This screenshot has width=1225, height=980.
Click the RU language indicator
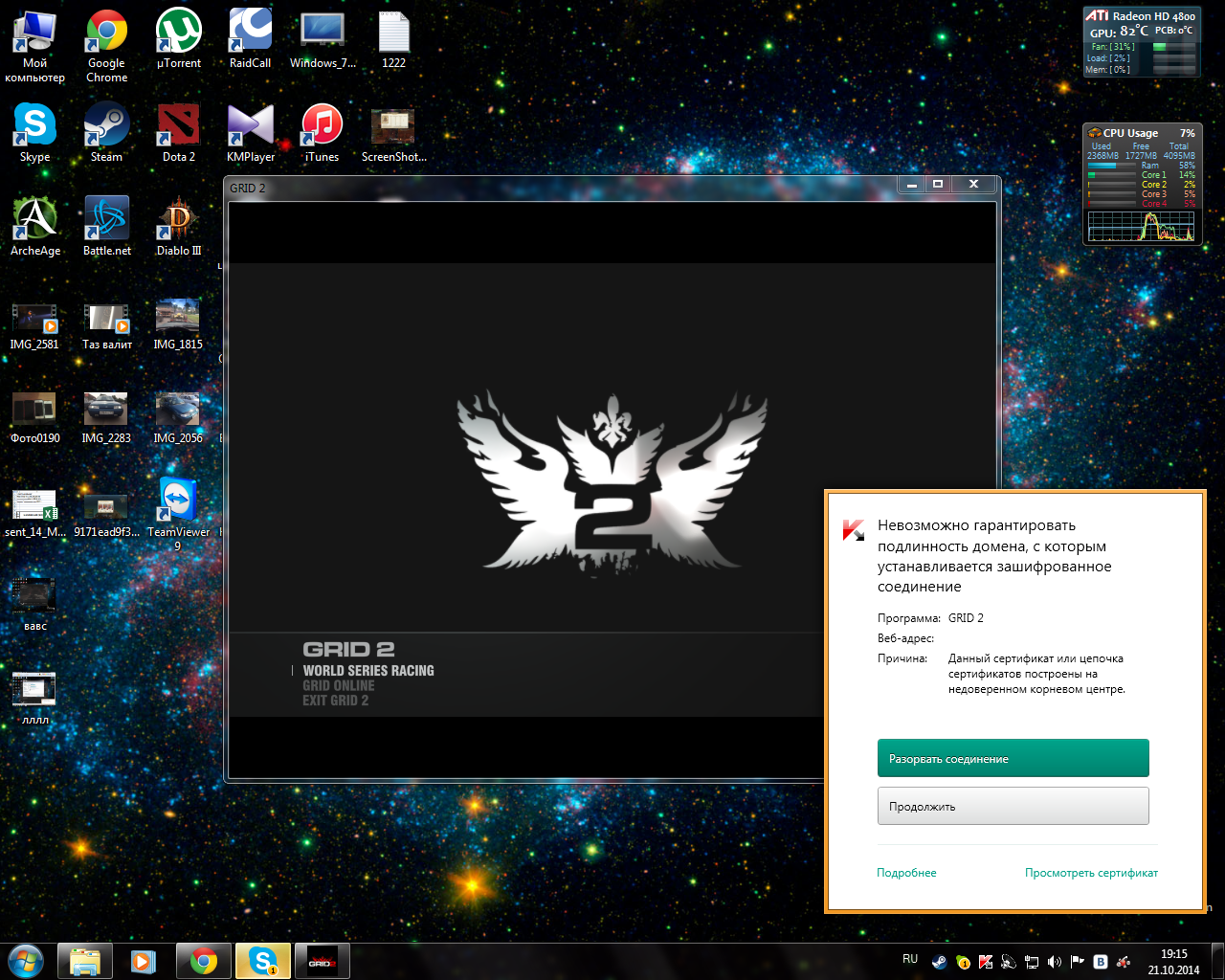point(910,959)
